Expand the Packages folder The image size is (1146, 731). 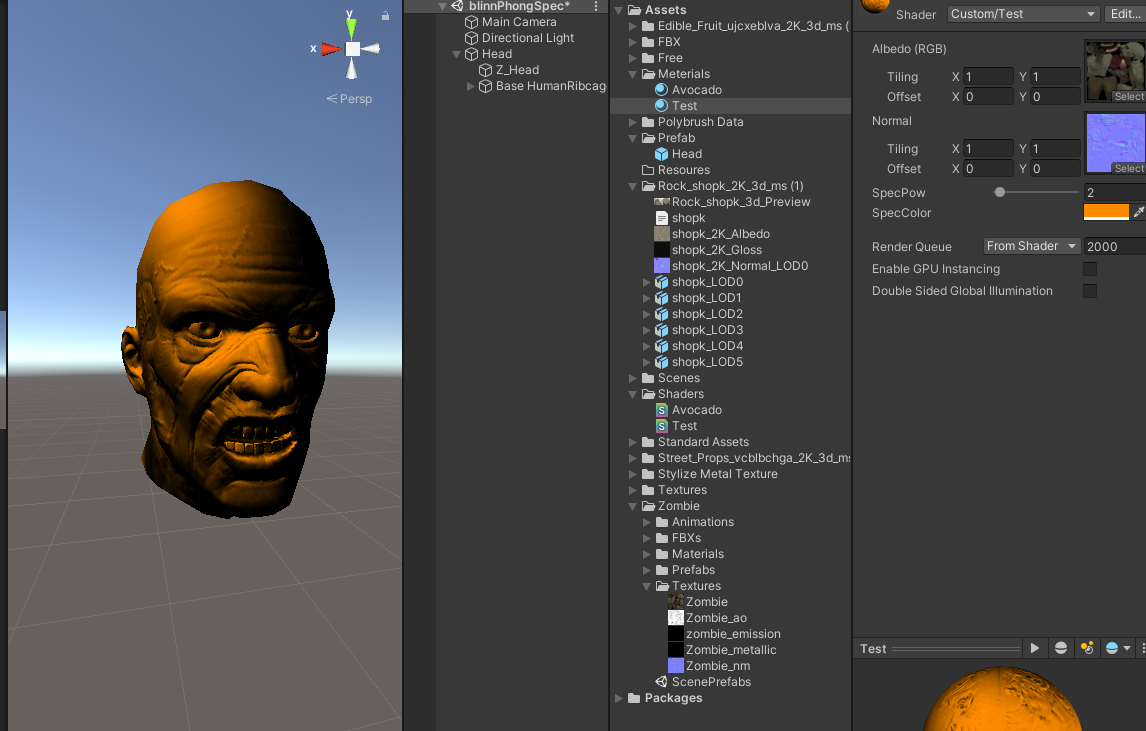click(619, 699)
